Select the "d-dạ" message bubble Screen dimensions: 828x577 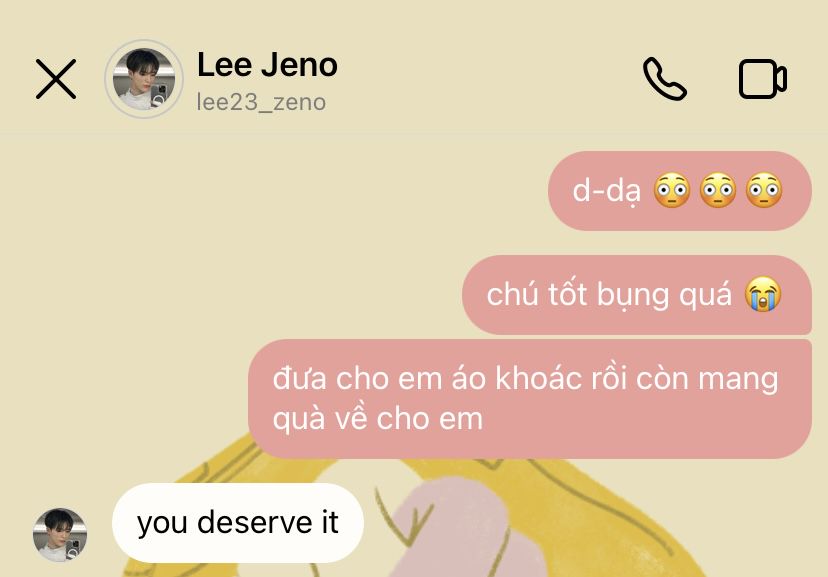pos(680,191)
